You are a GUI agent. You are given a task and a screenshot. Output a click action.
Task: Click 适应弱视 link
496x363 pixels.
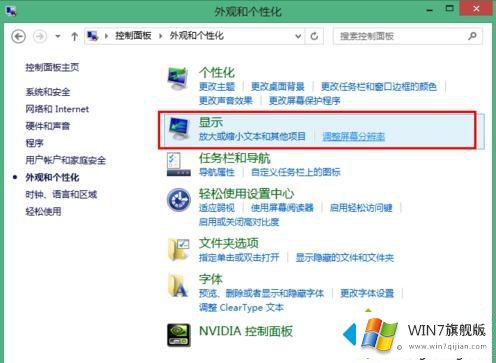217,208
